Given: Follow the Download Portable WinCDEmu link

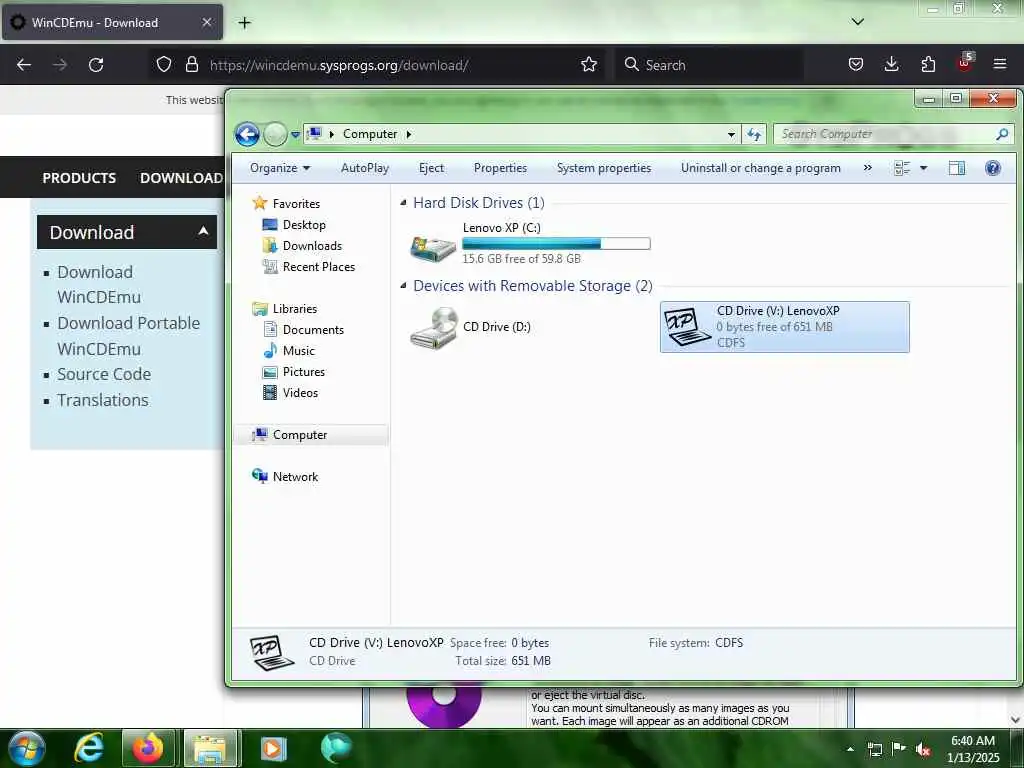Looking at the screenshot, I should [x=129, y=336].
